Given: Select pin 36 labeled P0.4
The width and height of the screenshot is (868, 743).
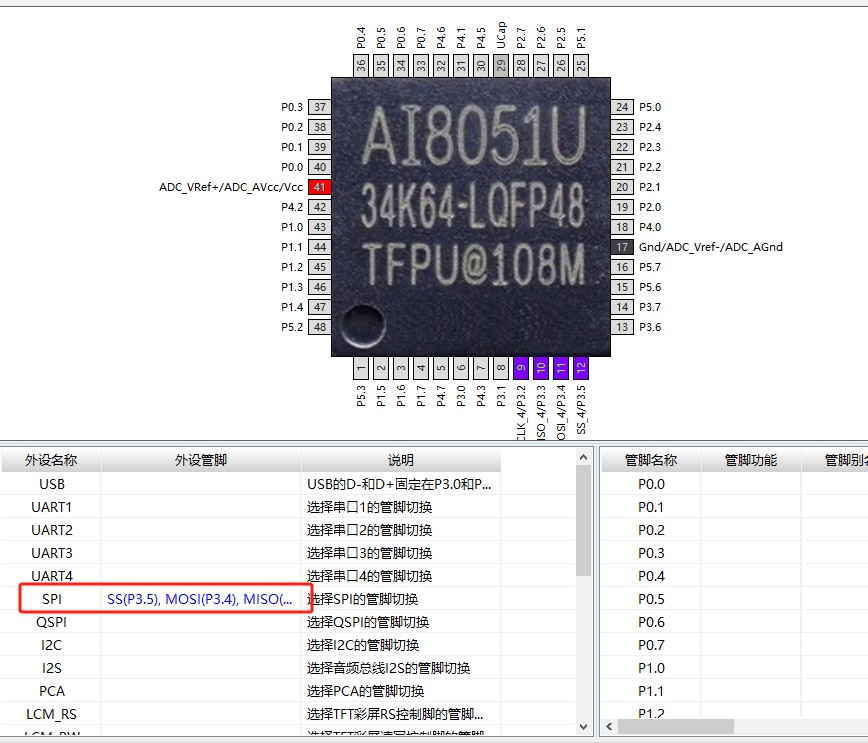Looking at the screenshot, I should tap(361, 66).
